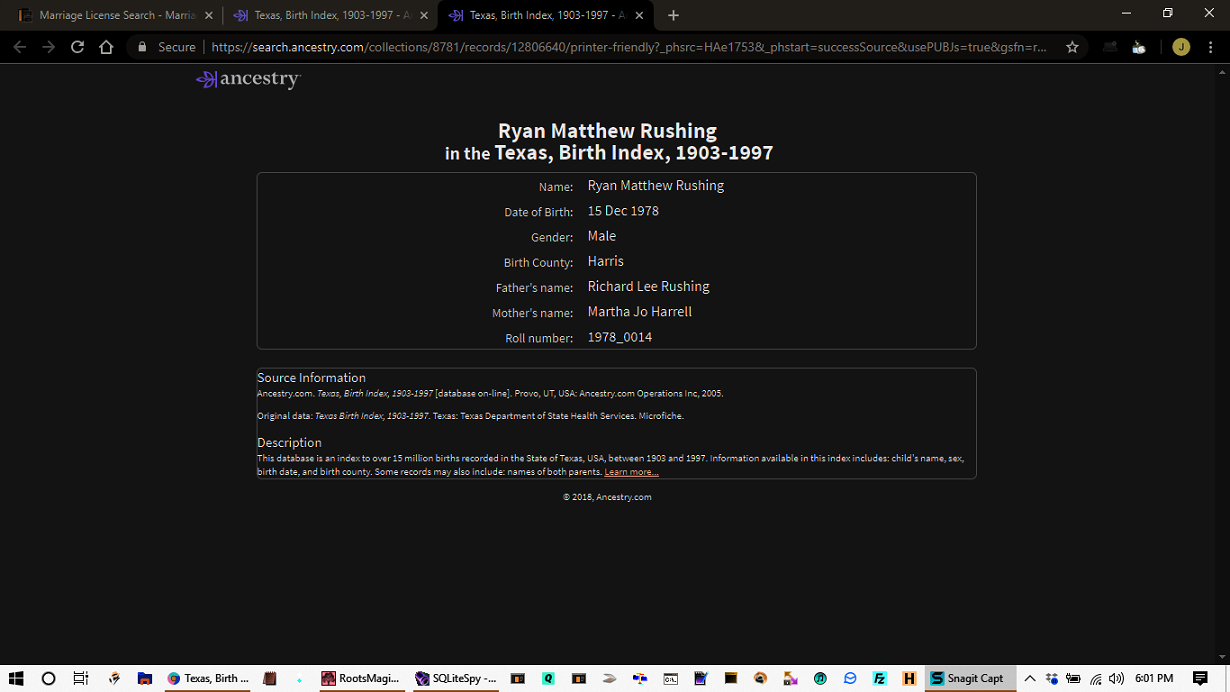Bookmark this page with the star icon
The image size is (1230, 692).
click(1072, 47)
